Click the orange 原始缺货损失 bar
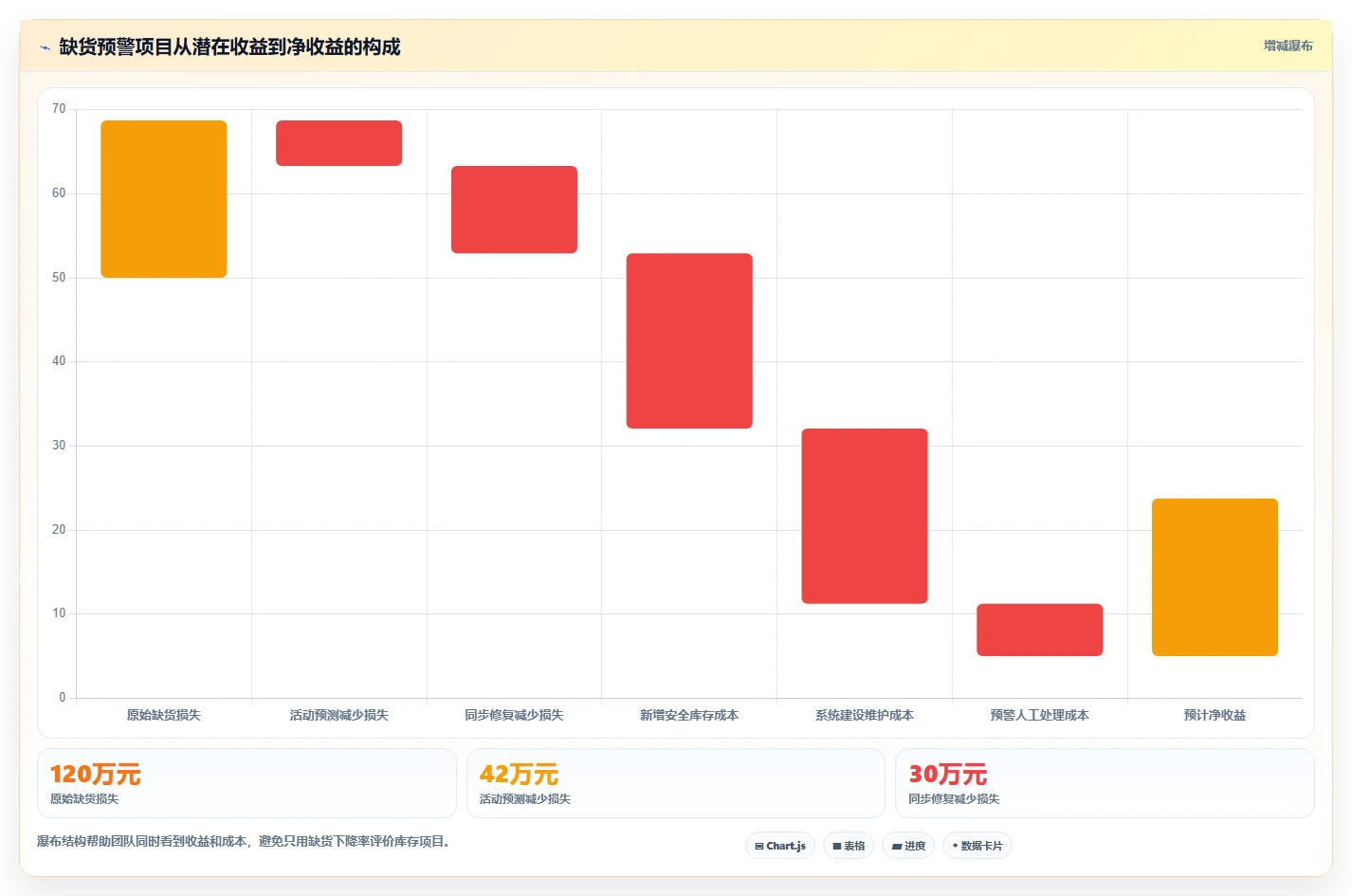 (164, 199)
